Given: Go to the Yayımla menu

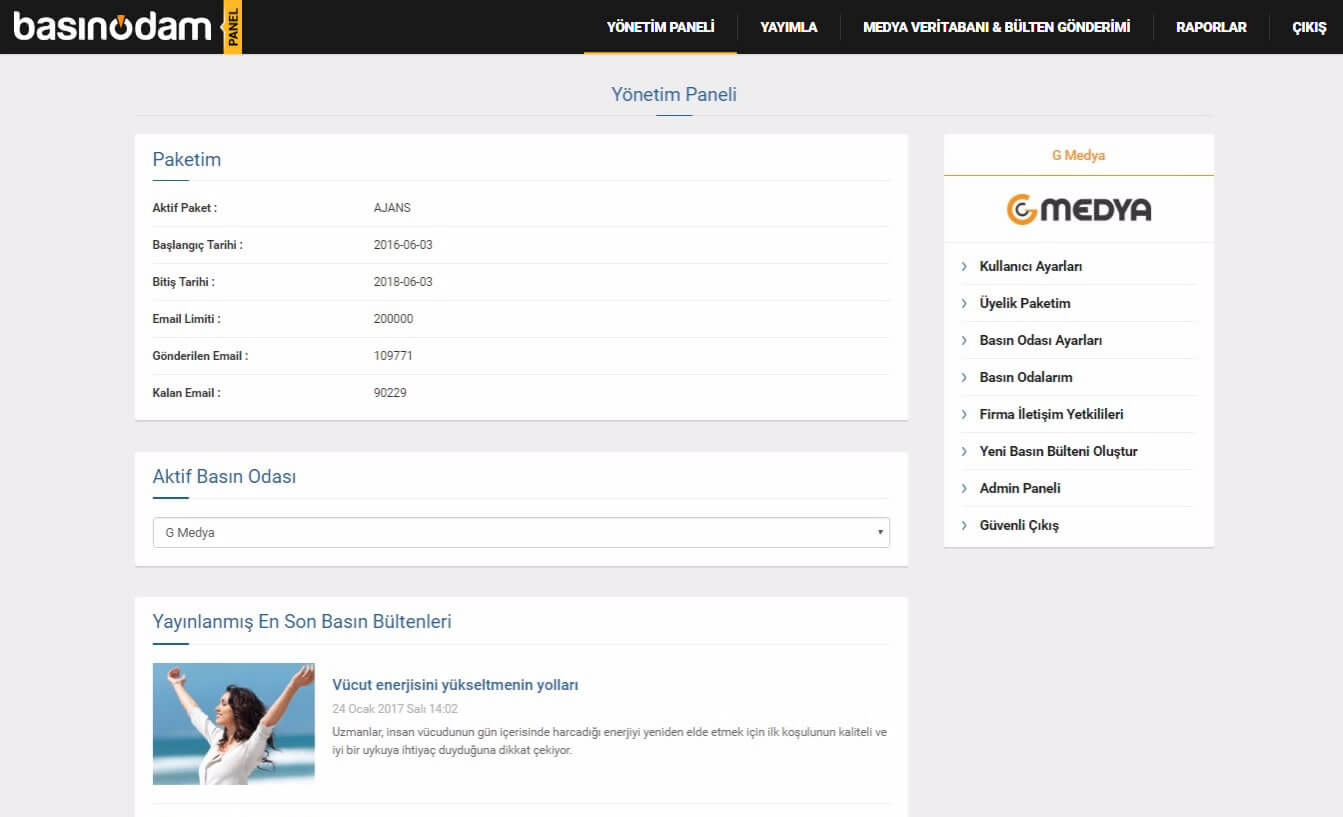Looking at the screenshot, I should [x=788, y=27].
